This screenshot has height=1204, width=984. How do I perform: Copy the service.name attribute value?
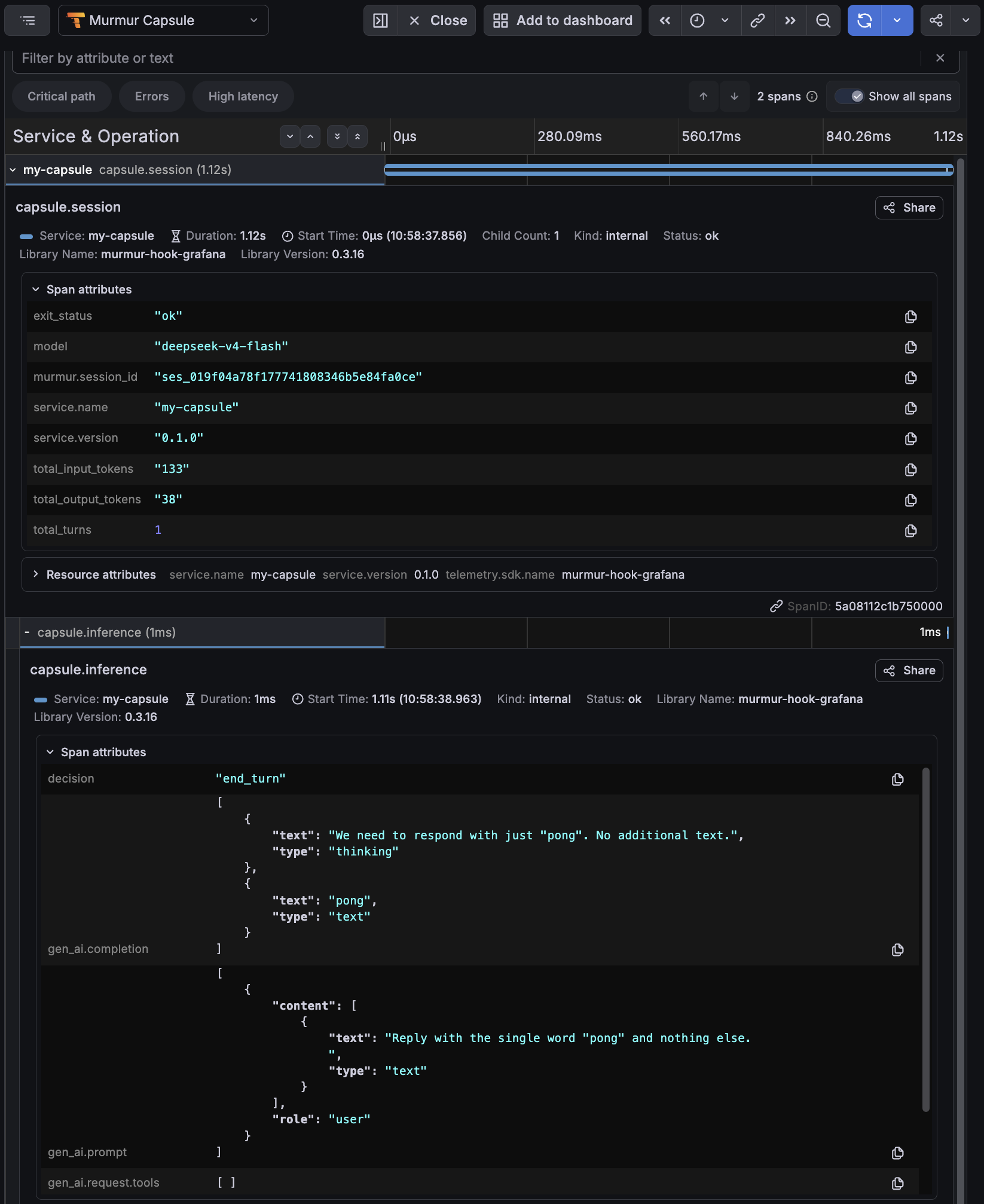click(910, 408)
